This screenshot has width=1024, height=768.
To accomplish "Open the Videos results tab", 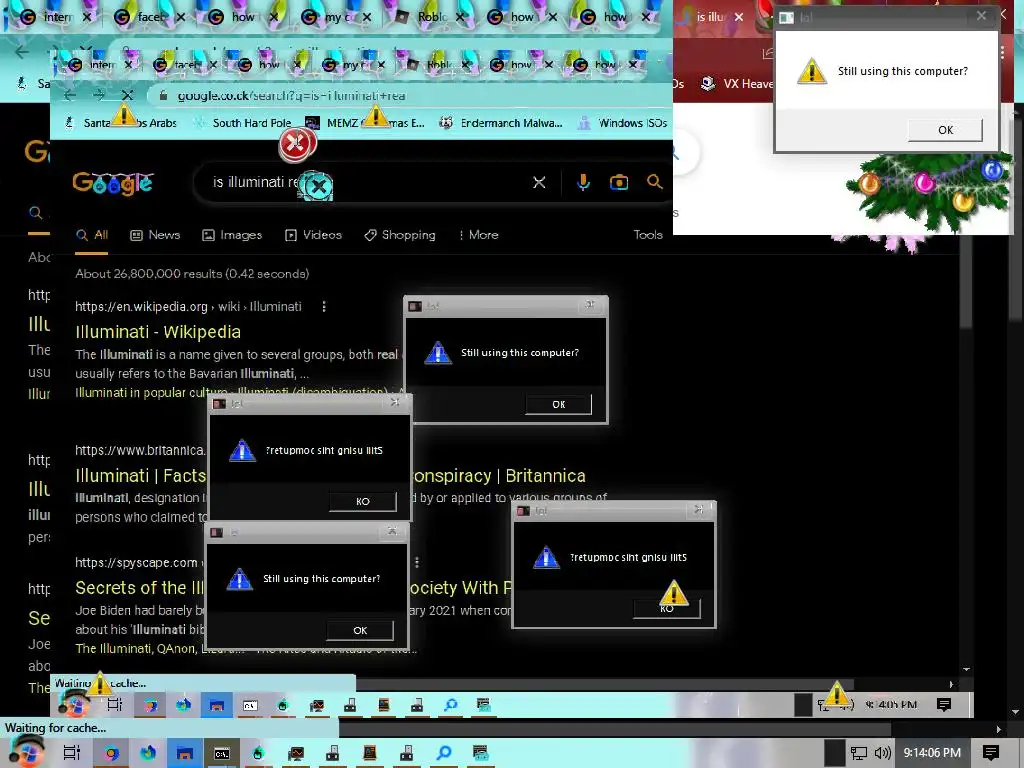I will (x=313, y=235).
